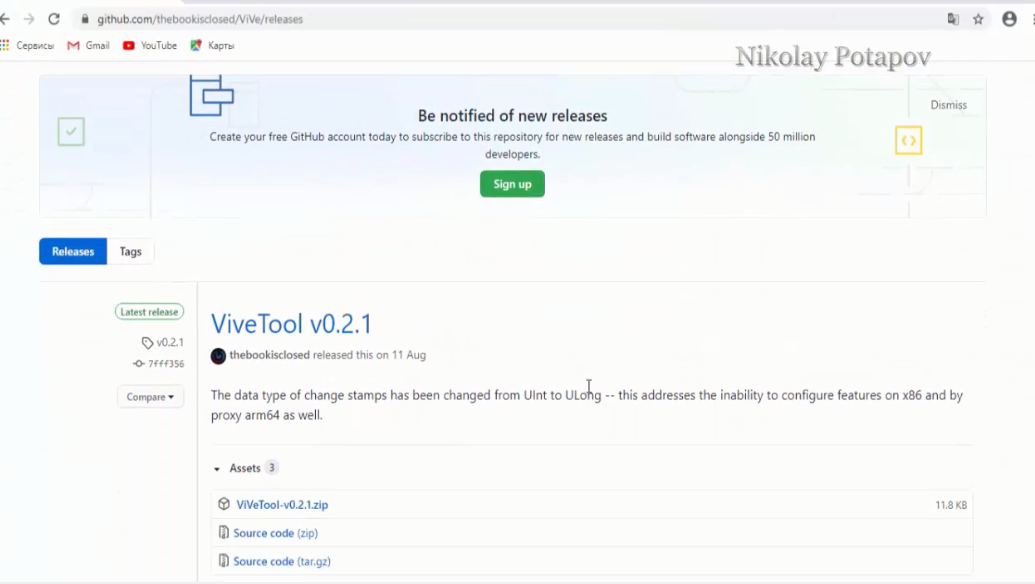Dismiss the release notification banner
The image size is (1035, 584).
tap(949, 105)
